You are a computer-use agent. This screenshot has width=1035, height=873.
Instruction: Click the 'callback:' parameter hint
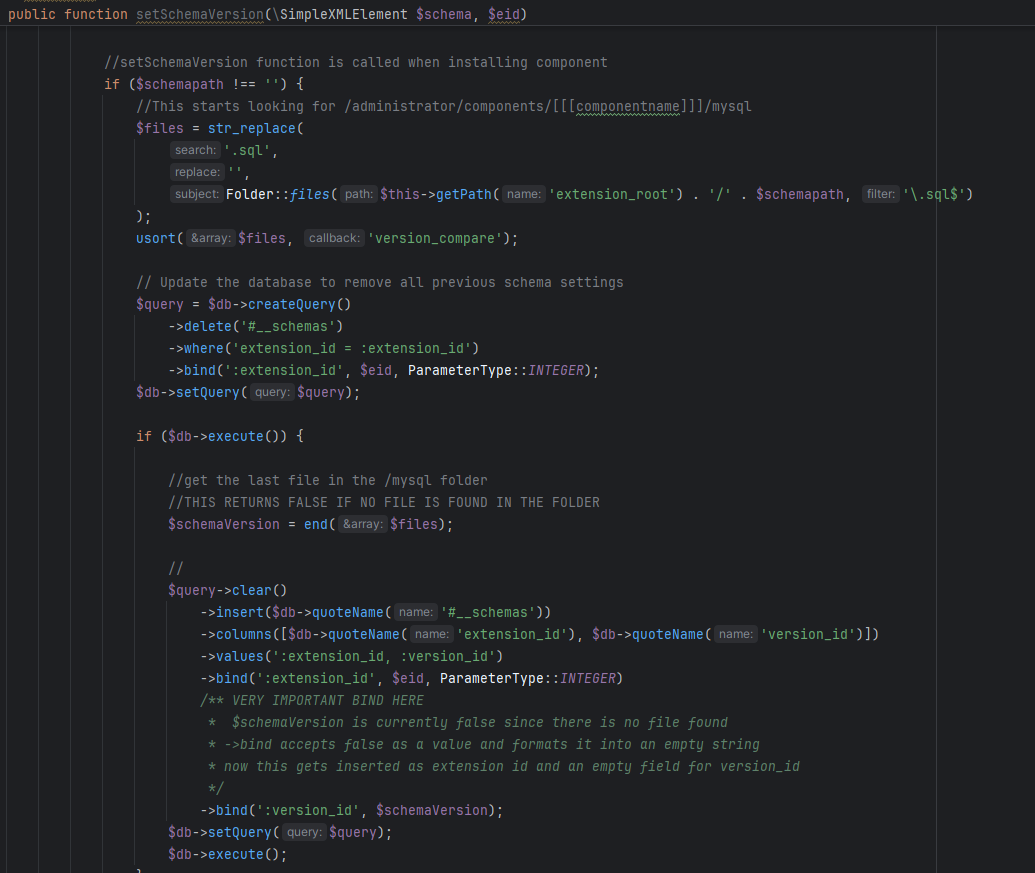335,238
